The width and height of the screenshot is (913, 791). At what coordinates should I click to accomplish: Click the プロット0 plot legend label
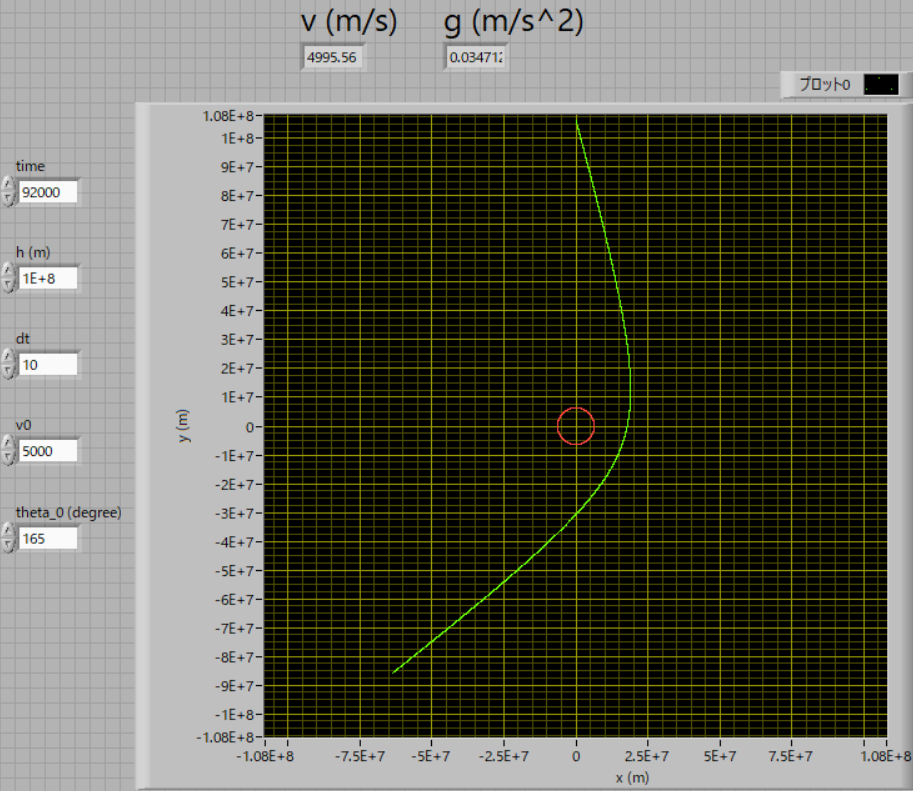click(x=823, y=85)
